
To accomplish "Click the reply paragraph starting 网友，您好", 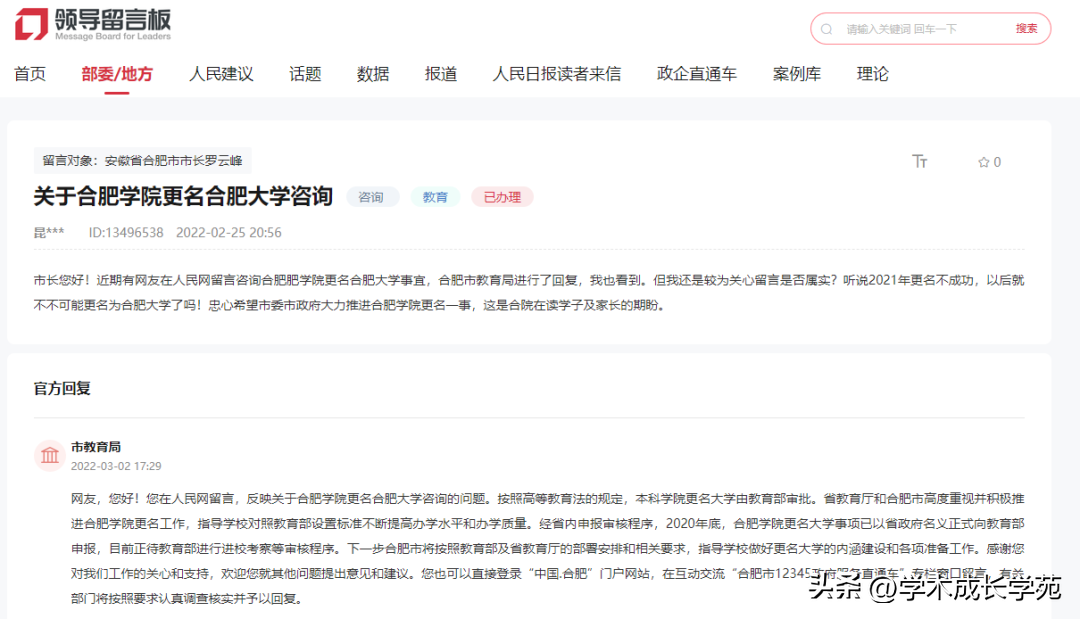I will (x=548, y=548).
